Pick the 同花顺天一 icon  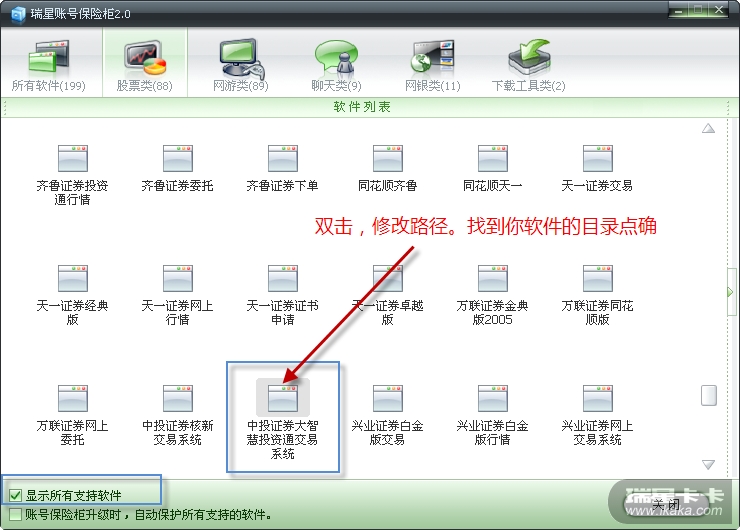tap(493, 159)
